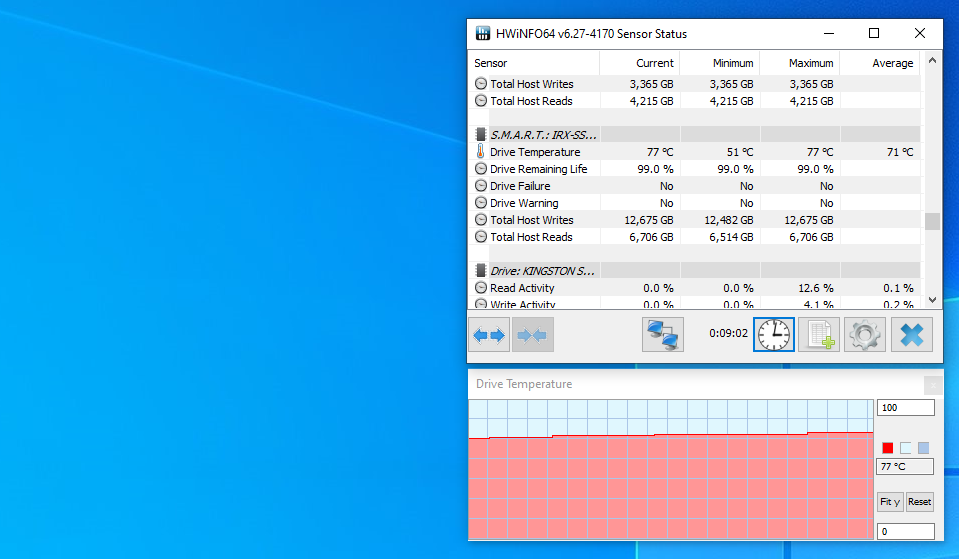Click the 12.6 % maximum read activity value

click(x=816, y=287)
